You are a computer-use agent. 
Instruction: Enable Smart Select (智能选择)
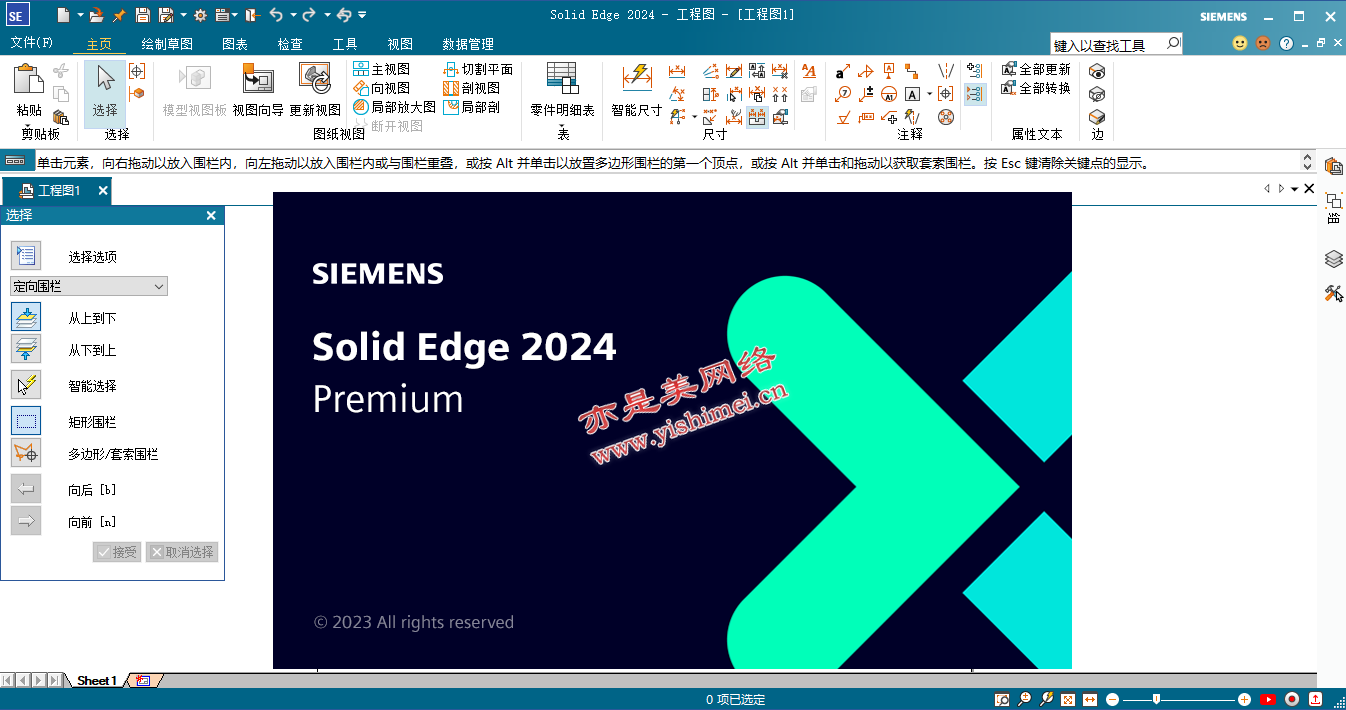click(x=26, y=385)
